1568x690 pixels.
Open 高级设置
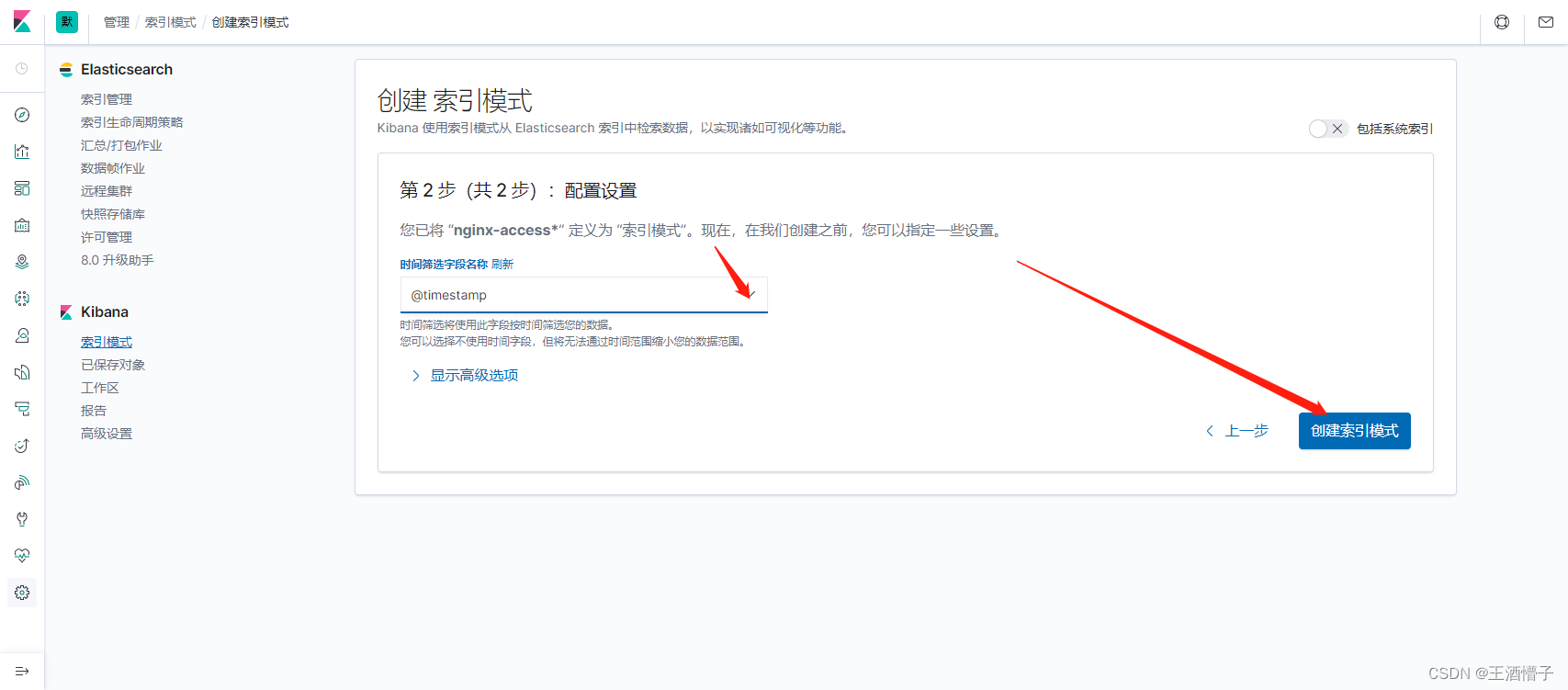(107, 434)
